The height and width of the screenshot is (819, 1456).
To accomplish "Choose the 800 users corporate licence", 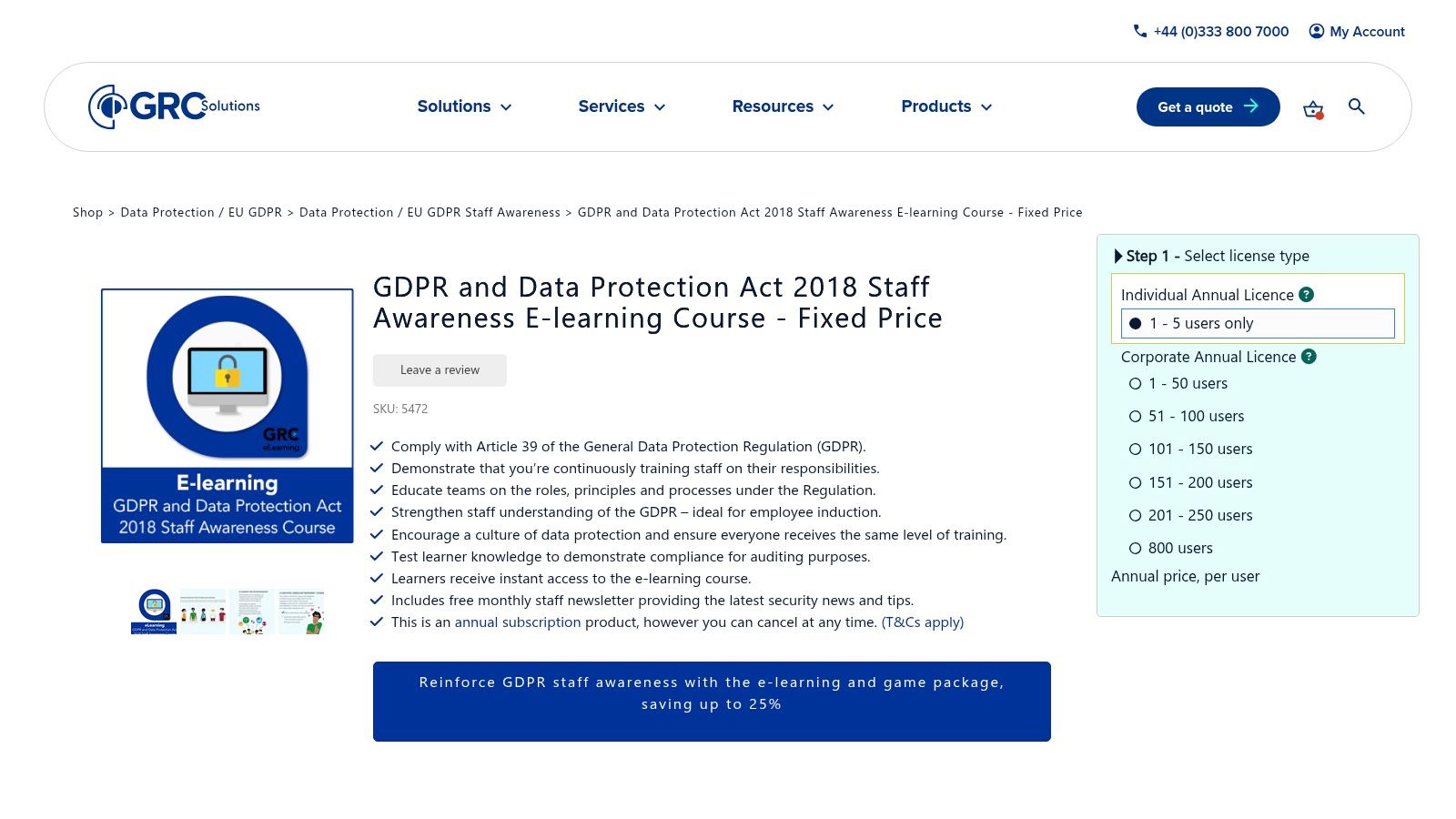I will click(x=1135, y=548).
